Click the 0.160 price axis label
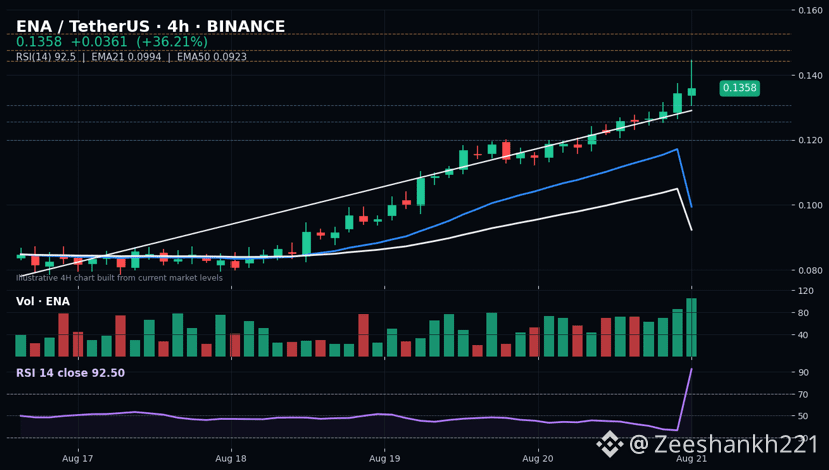Viewport: 829px width, 470px height. (810, 11)
